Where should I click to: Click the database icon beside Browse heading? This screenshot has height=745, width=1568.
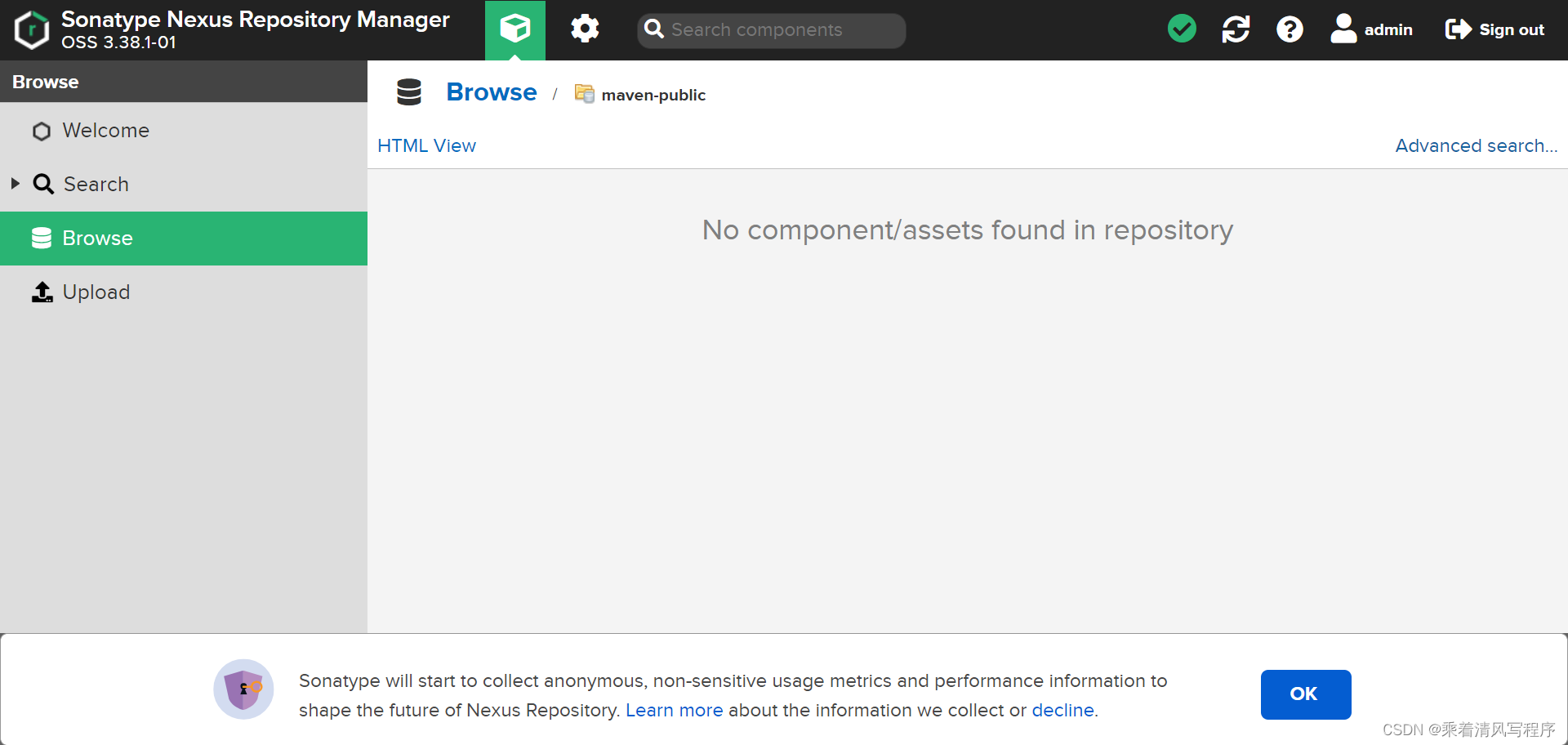[409, 92]
